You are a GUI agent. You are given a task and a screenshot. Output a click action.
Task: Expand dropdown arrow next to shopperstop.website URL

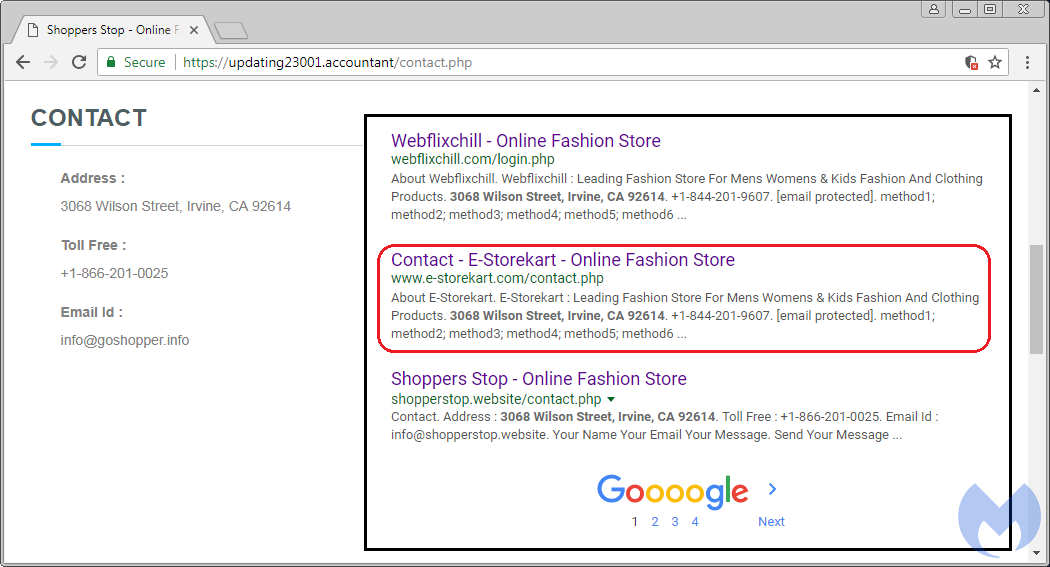pyautogui.click(x=611, y=399)
